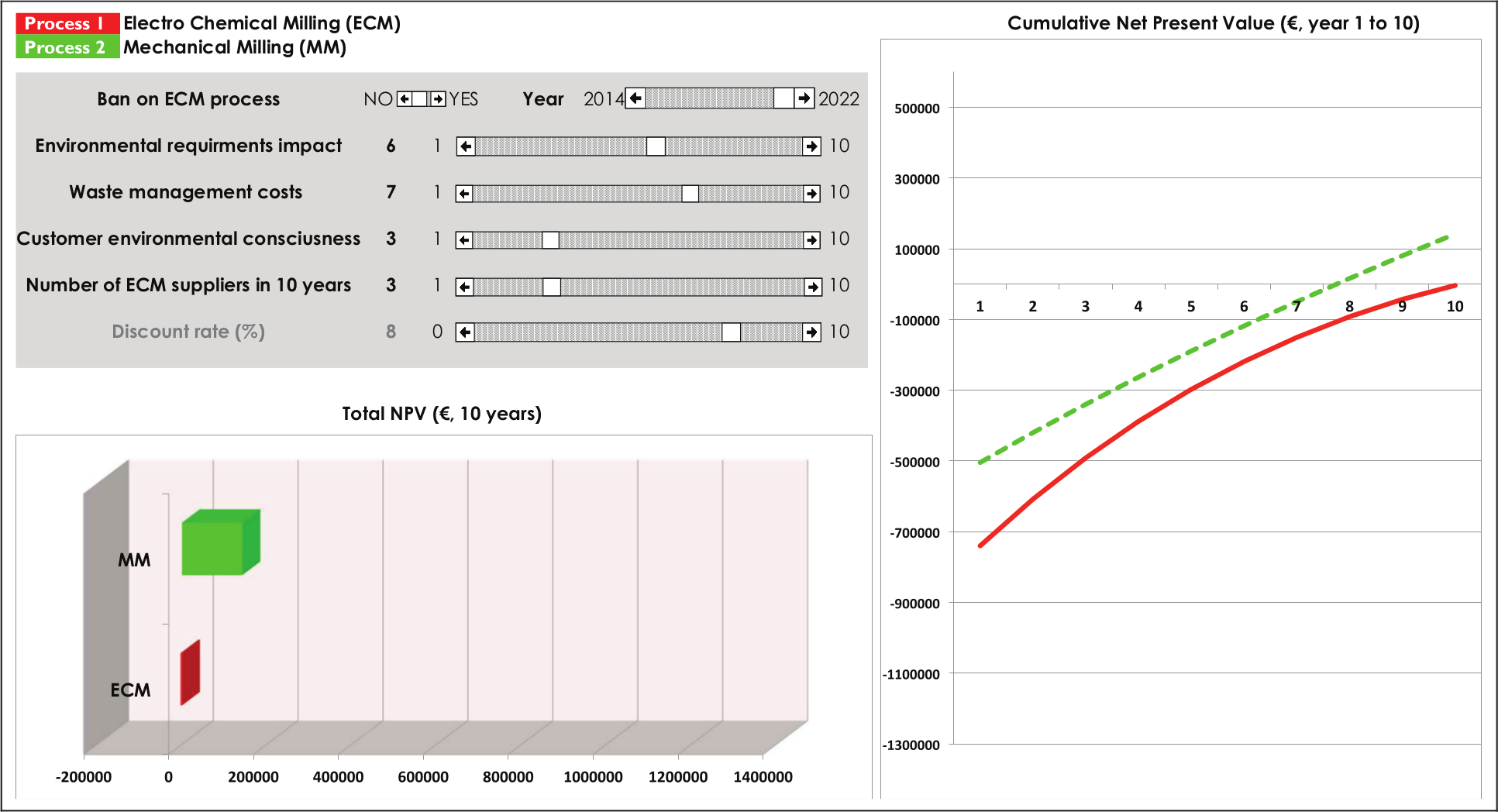Decrease Environmental requirements impact with left arrow
This screenshot has width=1498, height=812.
466,146
